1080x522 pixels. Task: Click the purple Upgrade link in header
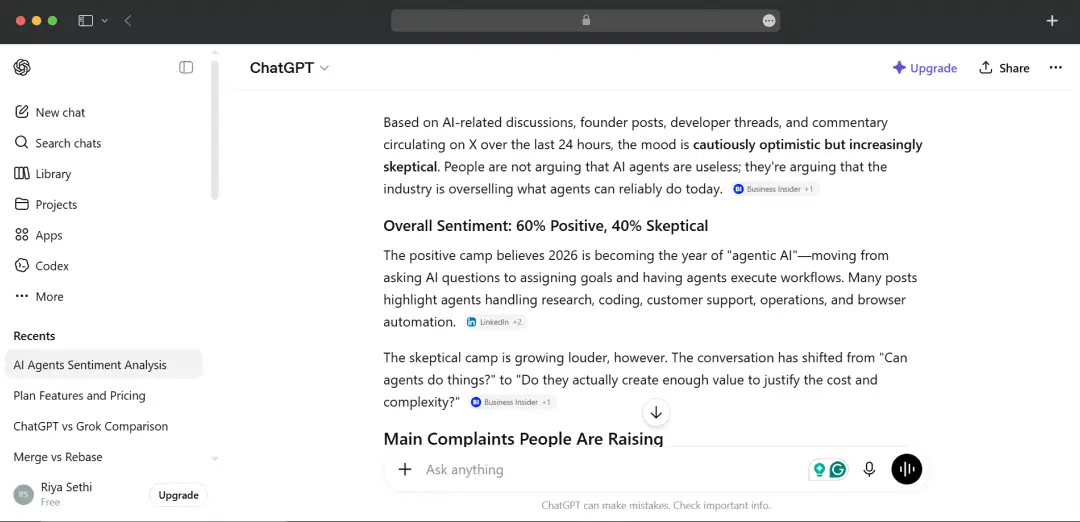coord(925,67)
